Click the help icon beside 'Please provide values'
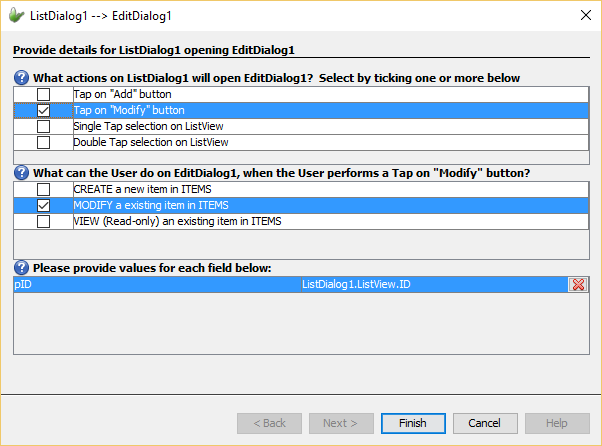 click(x=22, y=268)
